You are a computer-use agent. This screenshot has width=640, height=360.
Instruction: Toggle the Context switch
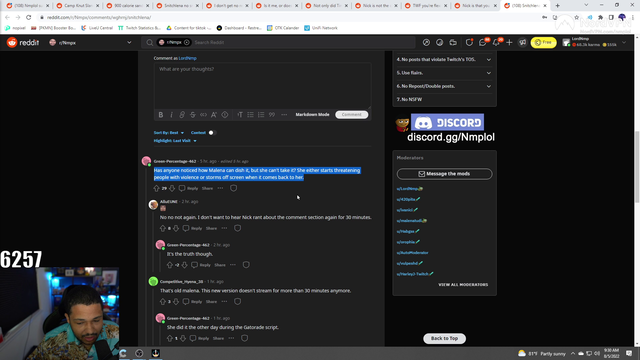pos(212,133)
